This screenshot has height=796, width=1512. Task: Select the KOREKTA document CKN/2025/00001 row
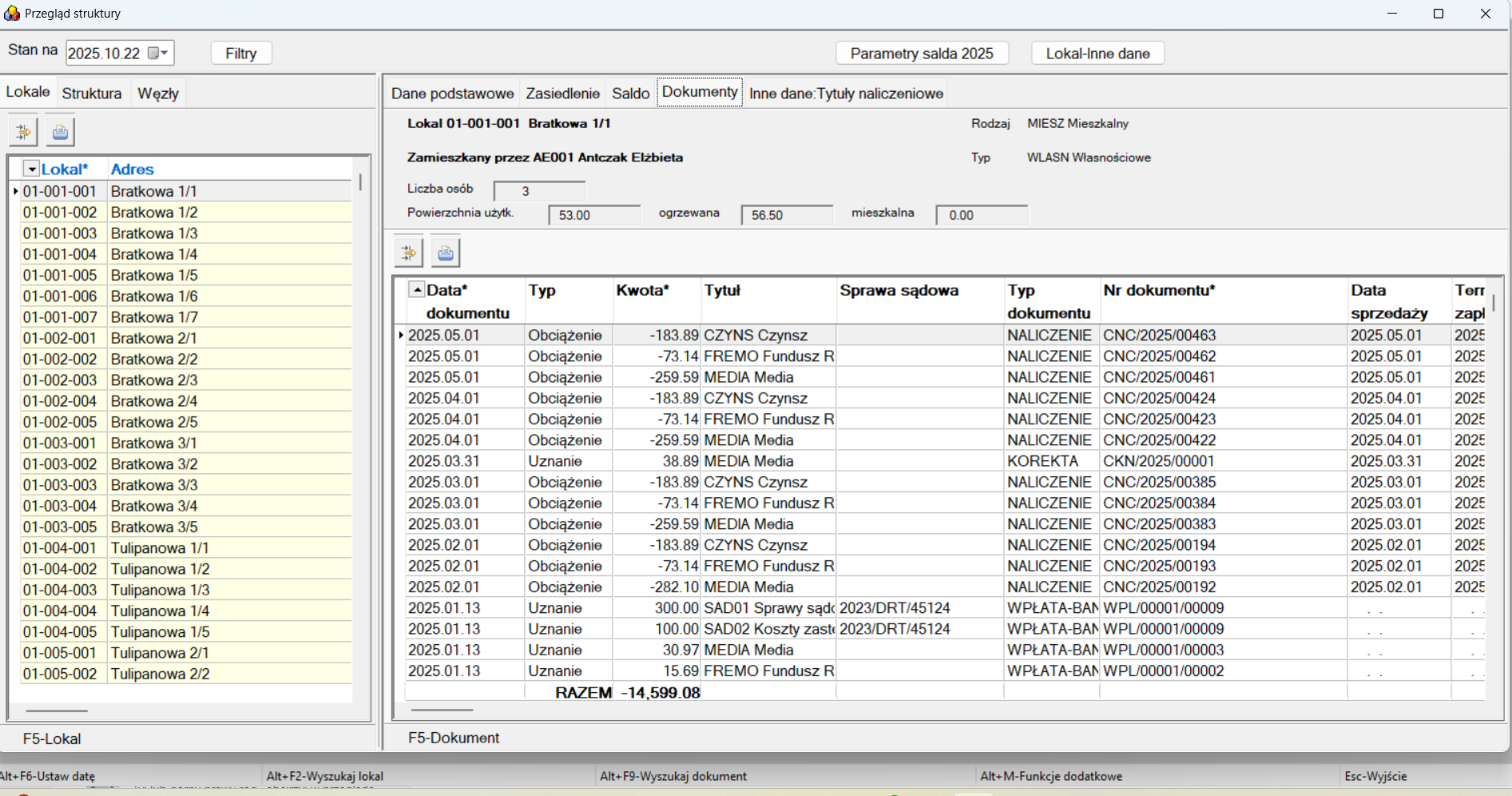point(1158,461)
